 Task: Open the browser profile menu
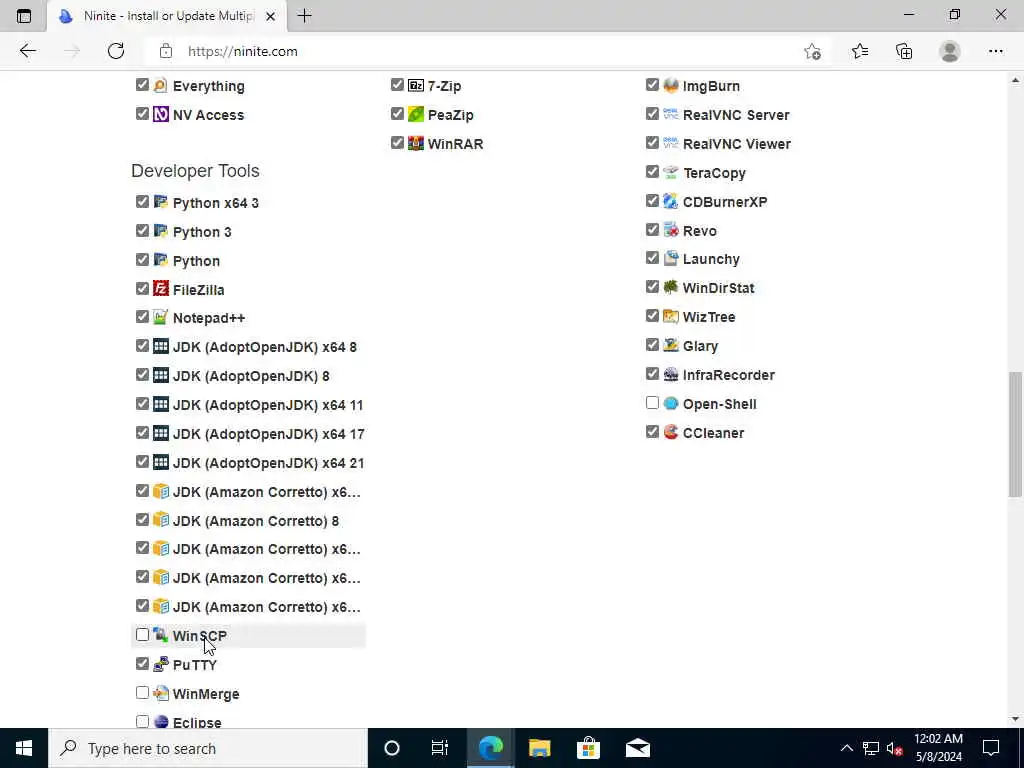[x=950, y=51]
